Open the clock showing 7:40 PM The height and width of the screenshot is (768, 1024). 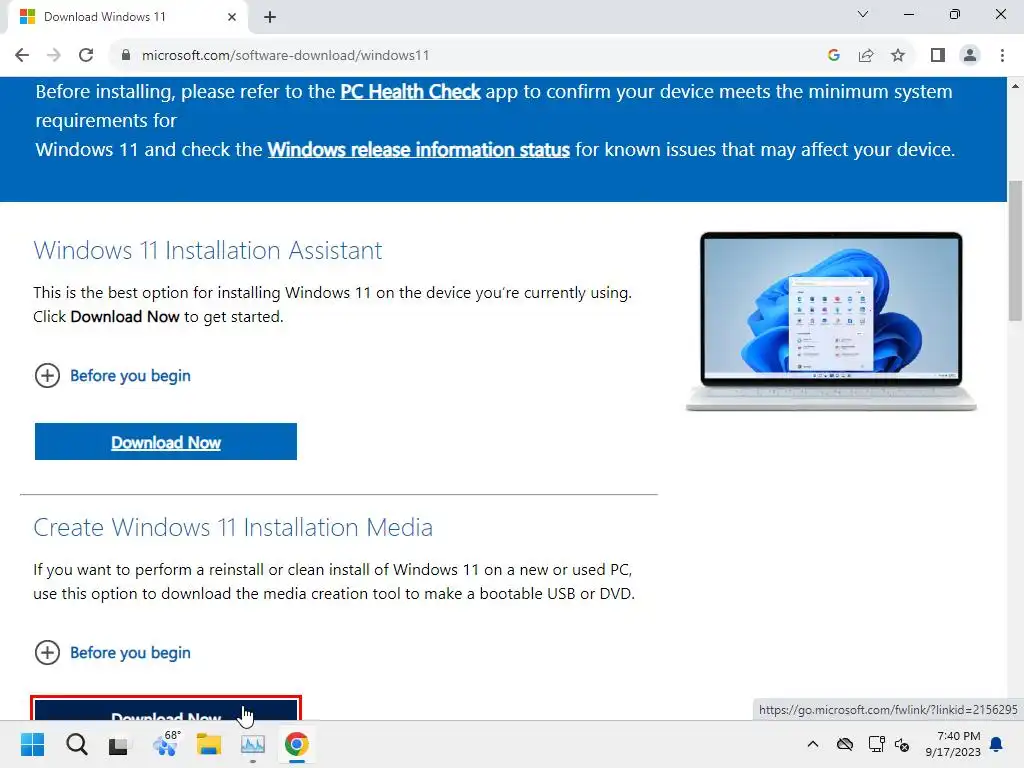click(953, 744)
